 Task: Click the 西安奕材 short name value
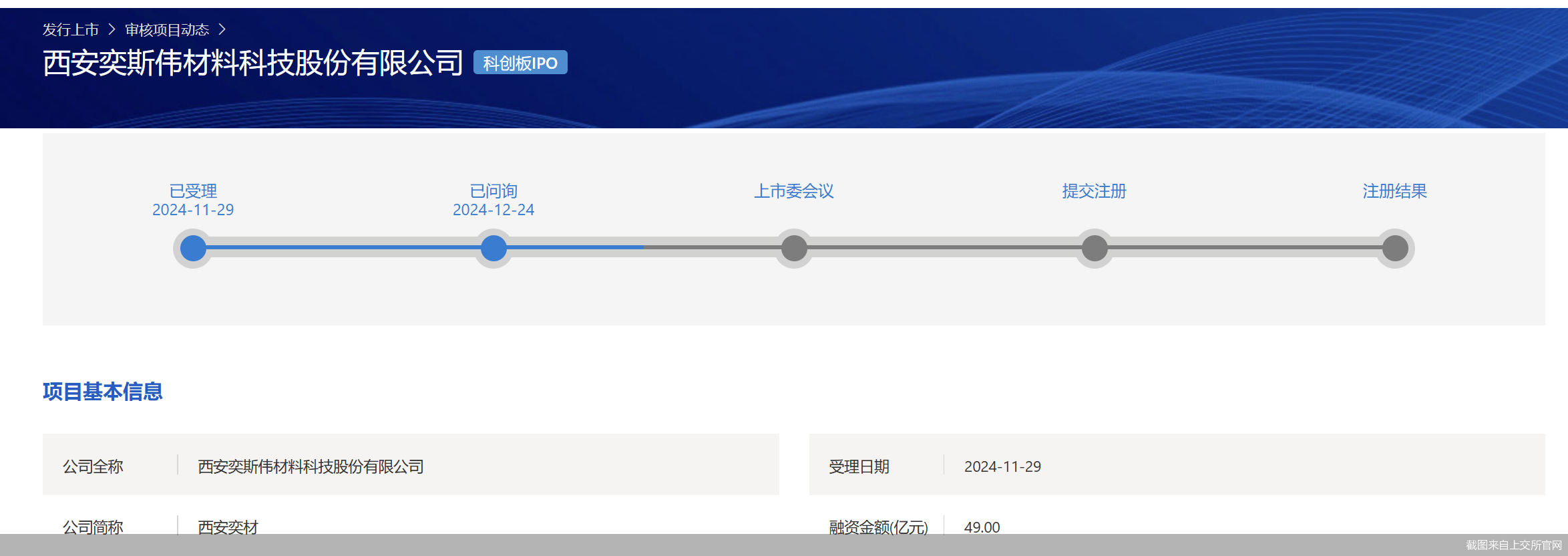[228, 527]
